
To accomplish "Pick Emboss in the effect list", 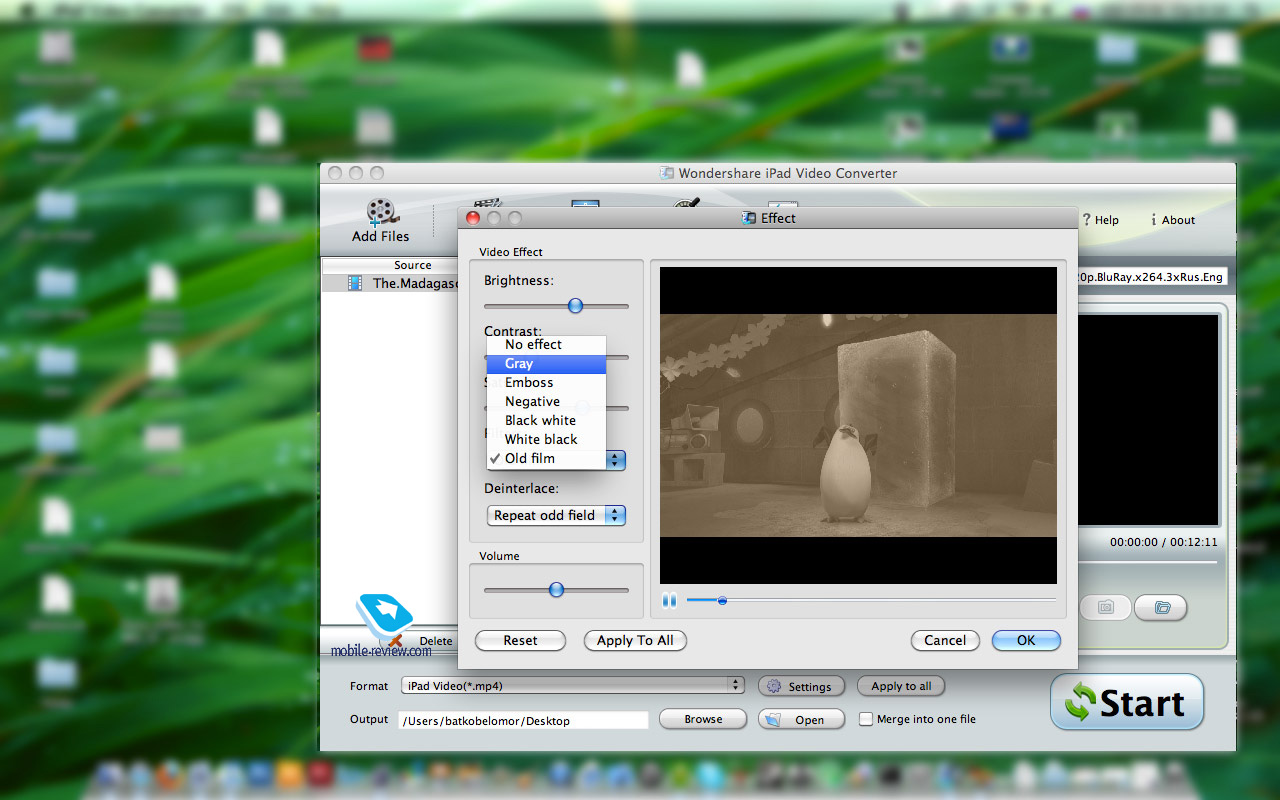I will [x=546, y=383].
